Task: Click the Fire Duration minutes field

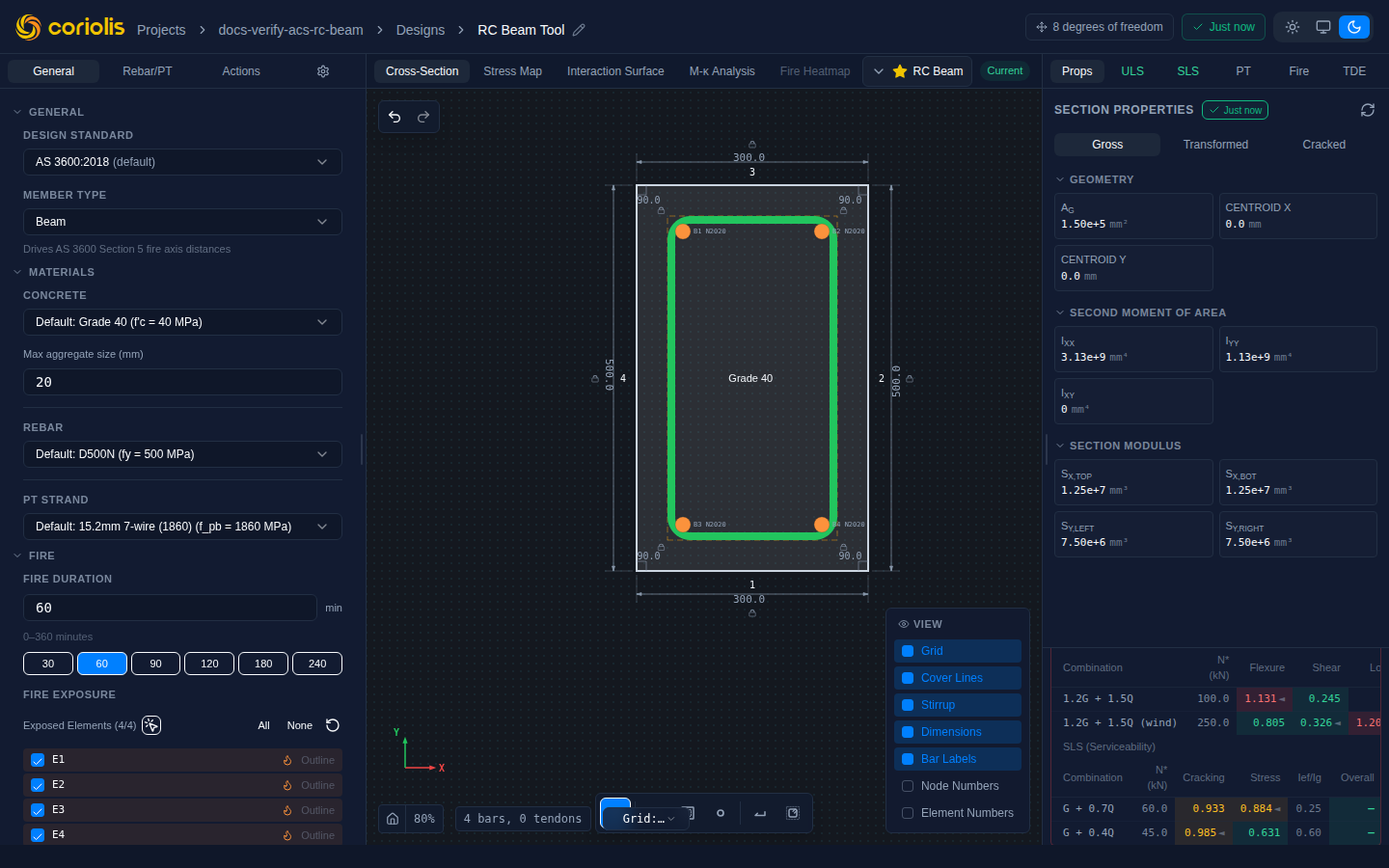Action: click(170, 608)
